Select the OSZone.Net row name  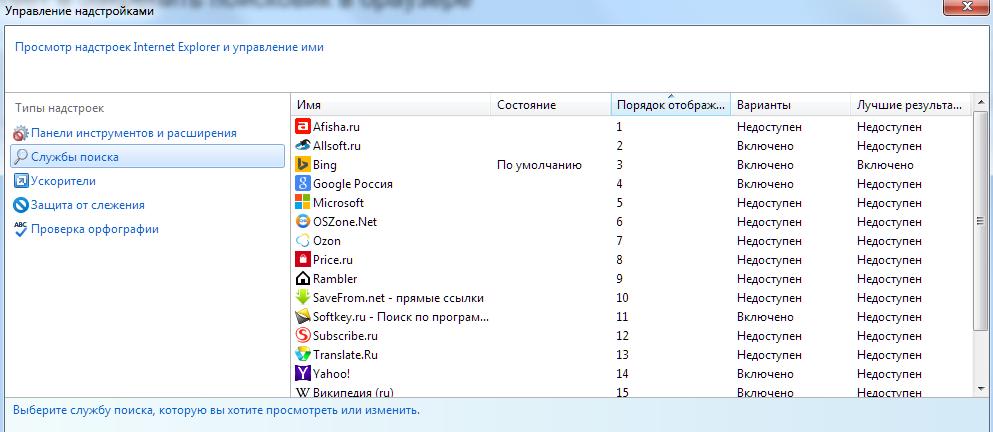pos(345,222)
